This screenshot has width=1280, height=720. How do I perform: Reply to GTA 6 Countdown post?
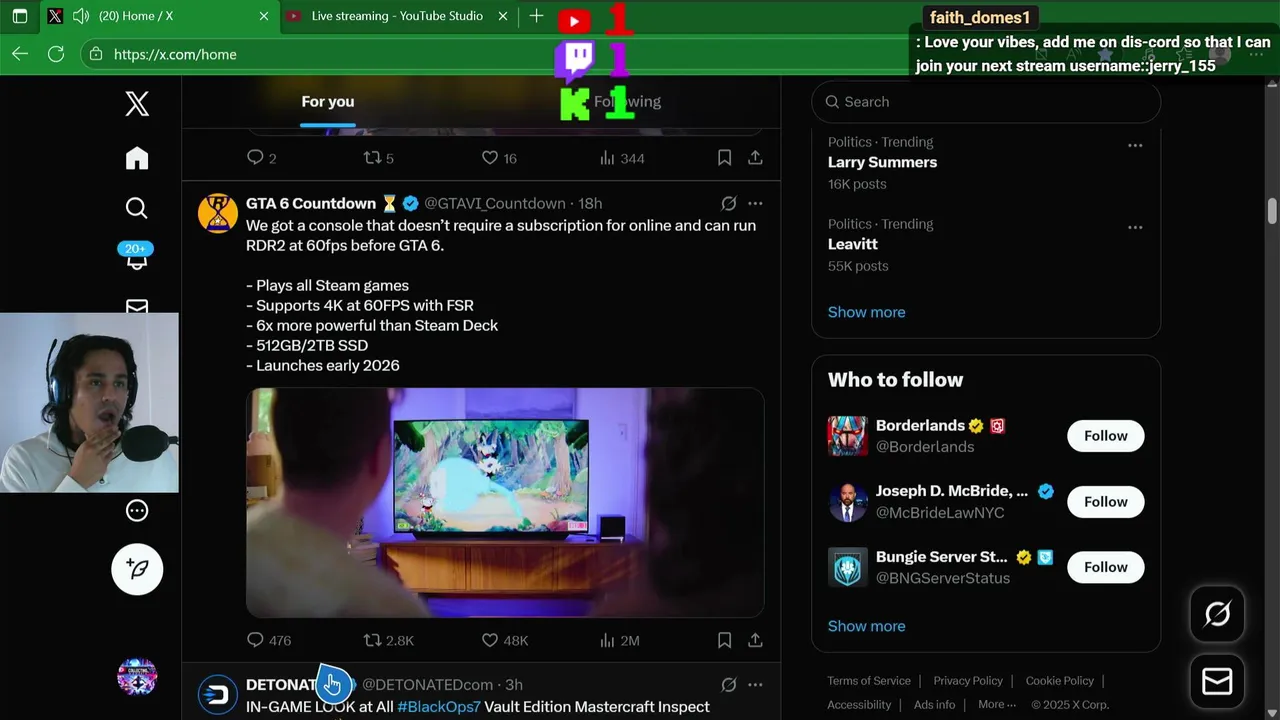pyautogui.click(x=268, y=640)
